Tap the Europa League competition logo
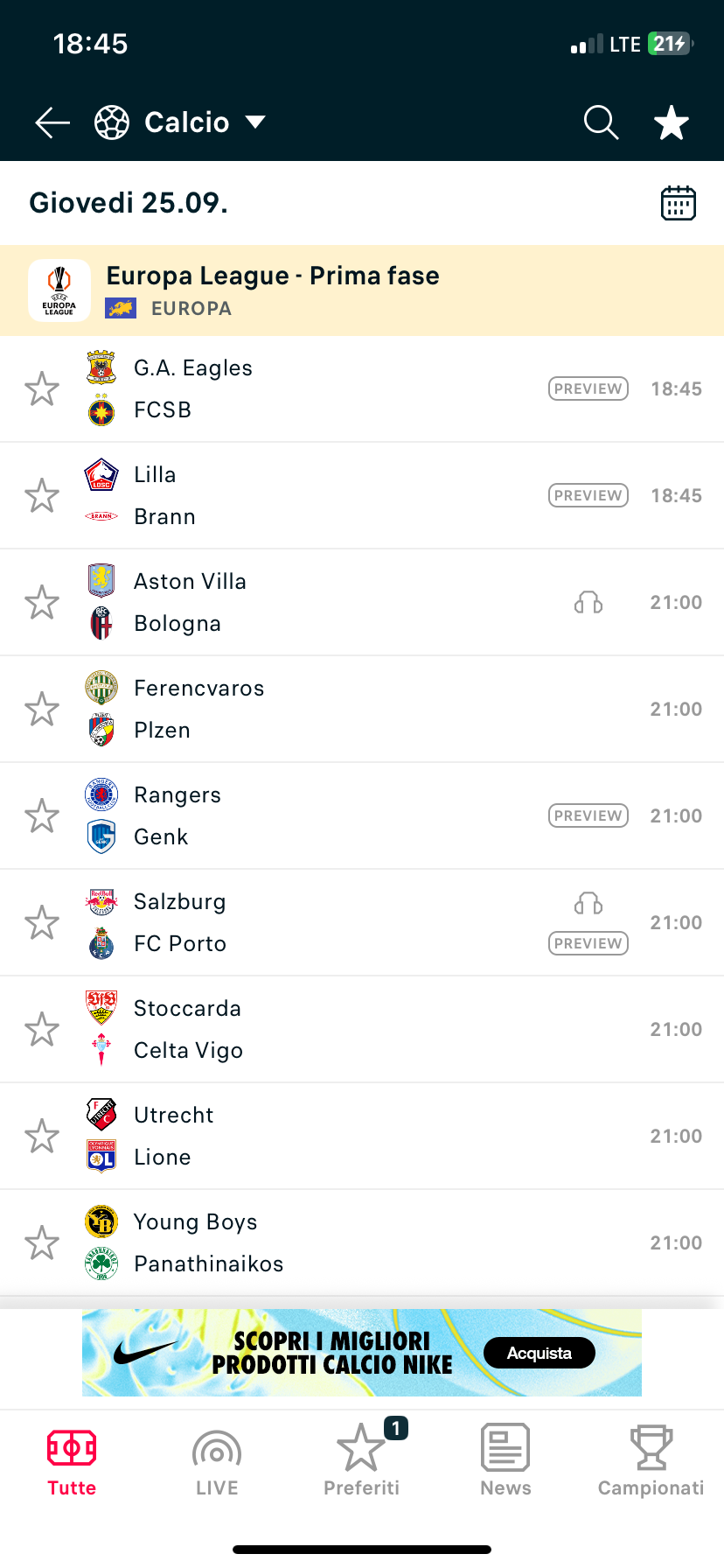 pyautogui.click(x=59, y=290)
